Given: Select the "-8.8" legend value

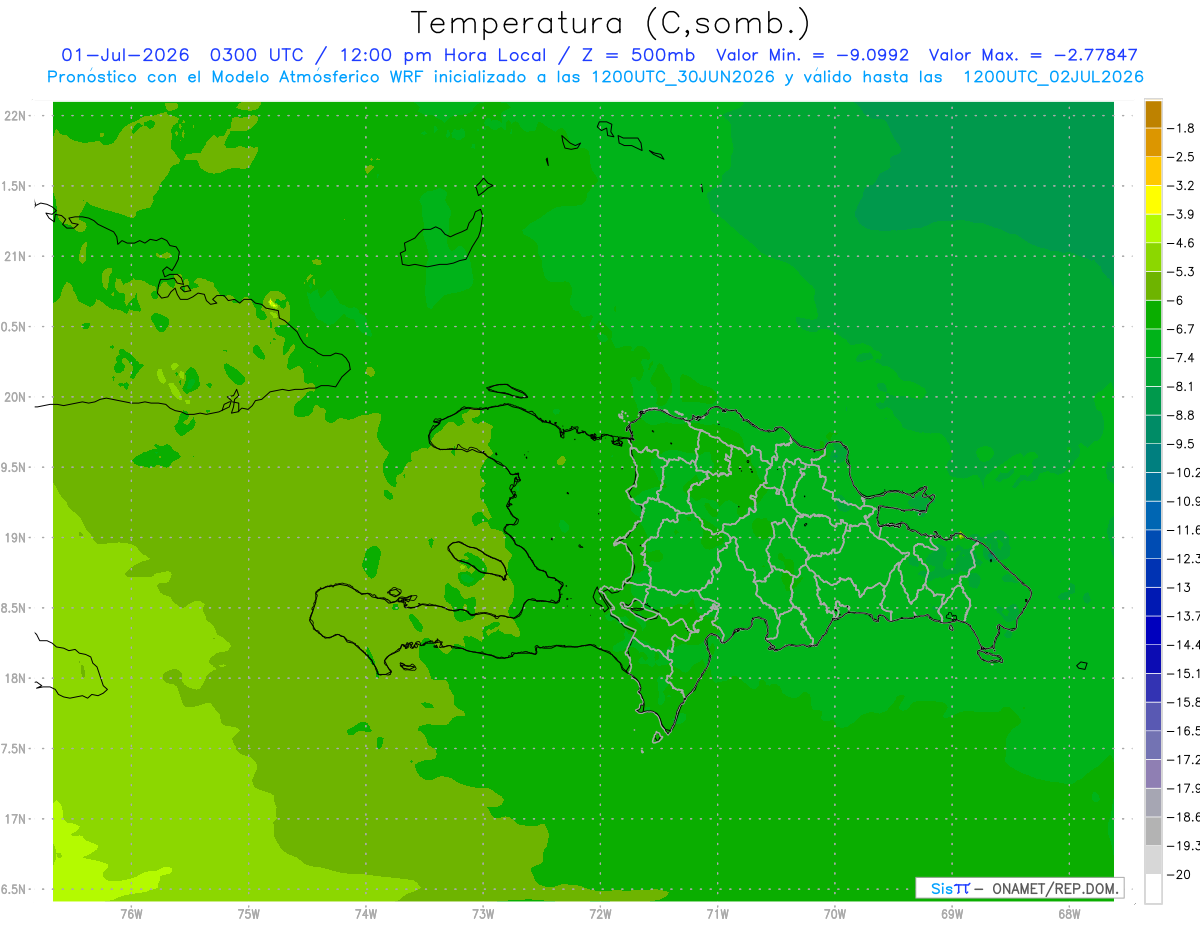Looking at the screenshot, I should pos(1183,415).
